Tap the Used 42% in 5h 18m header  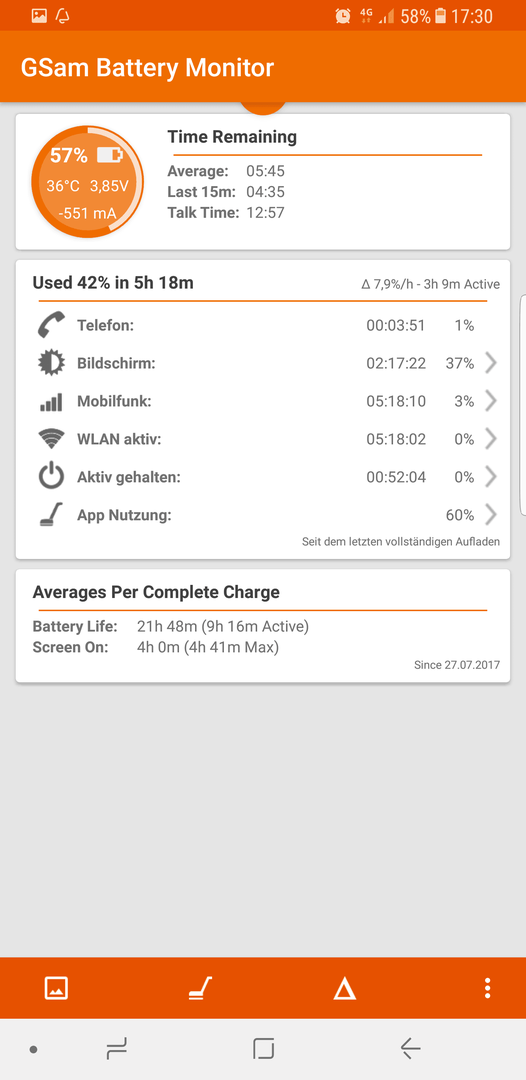tap(113, 282)
